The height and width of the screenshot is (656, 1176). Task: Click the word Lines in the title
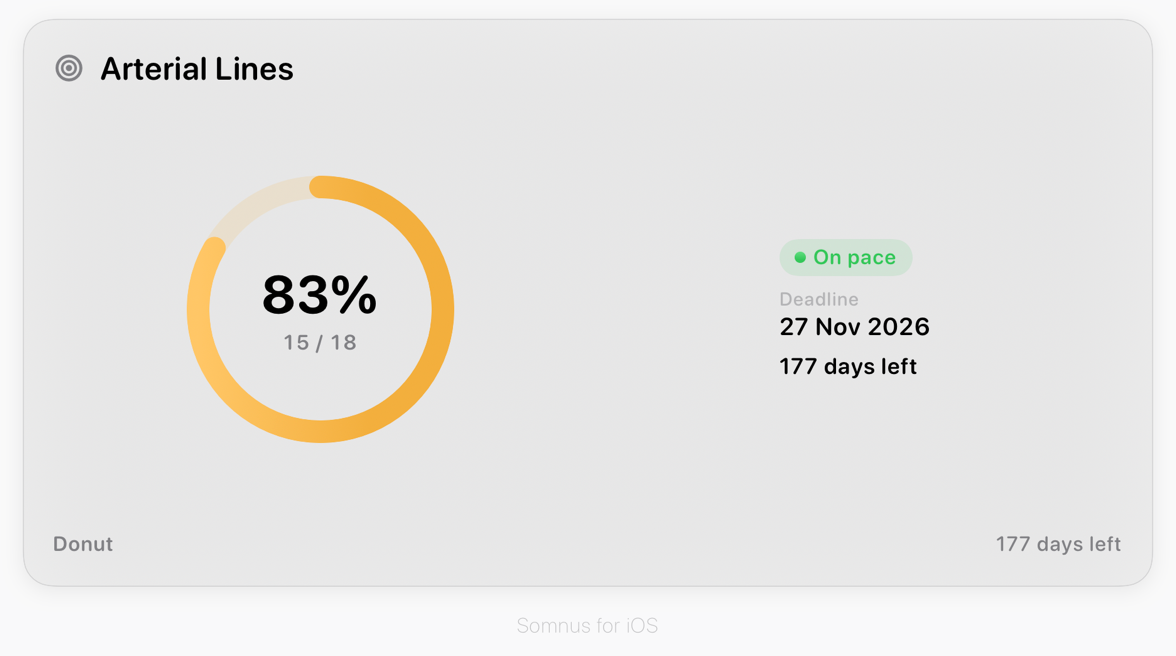254,69
